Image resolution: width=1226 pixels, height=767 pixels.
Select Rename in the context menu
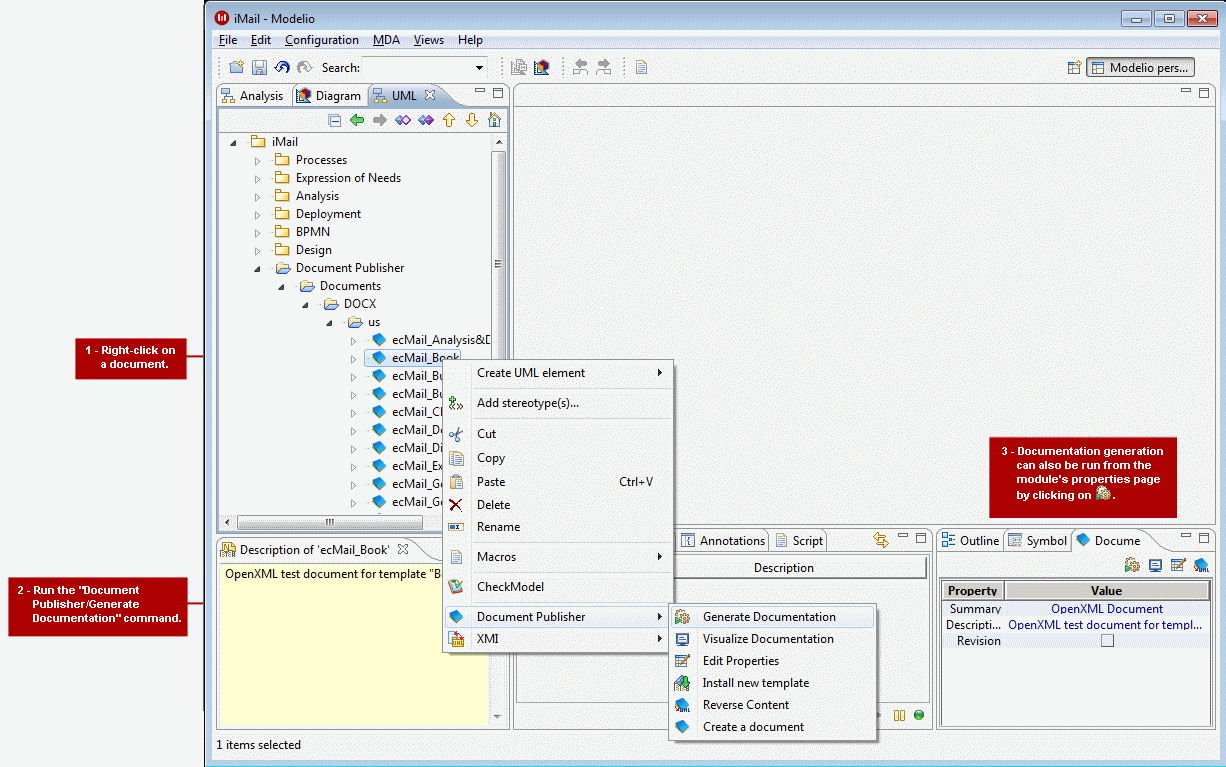(557, 527)
